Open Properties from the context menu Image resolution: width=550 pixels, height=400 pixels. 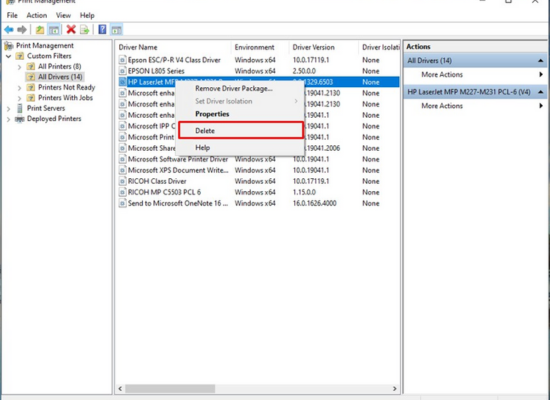[212, 114]
